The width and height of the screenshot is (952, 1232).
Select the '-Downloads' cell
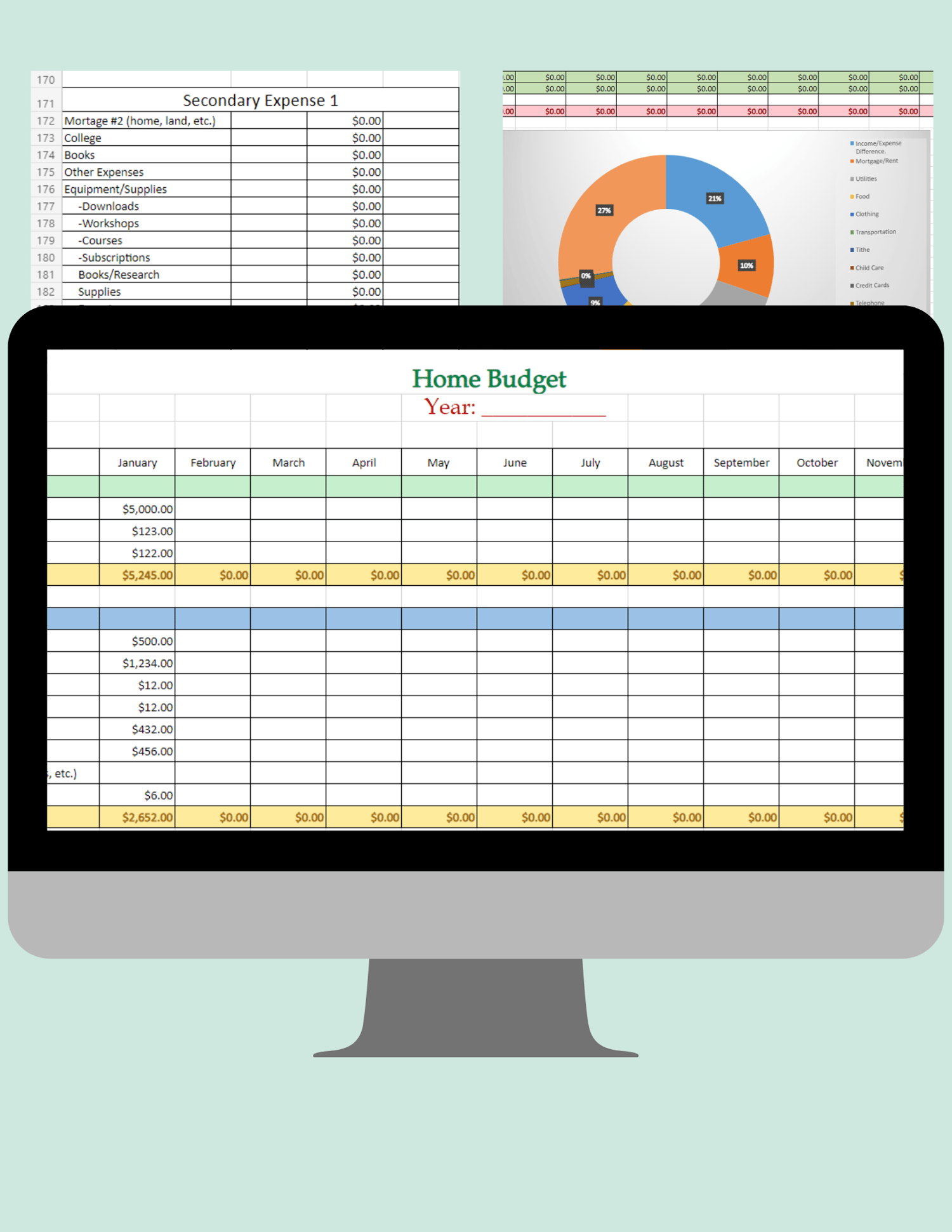147,206
